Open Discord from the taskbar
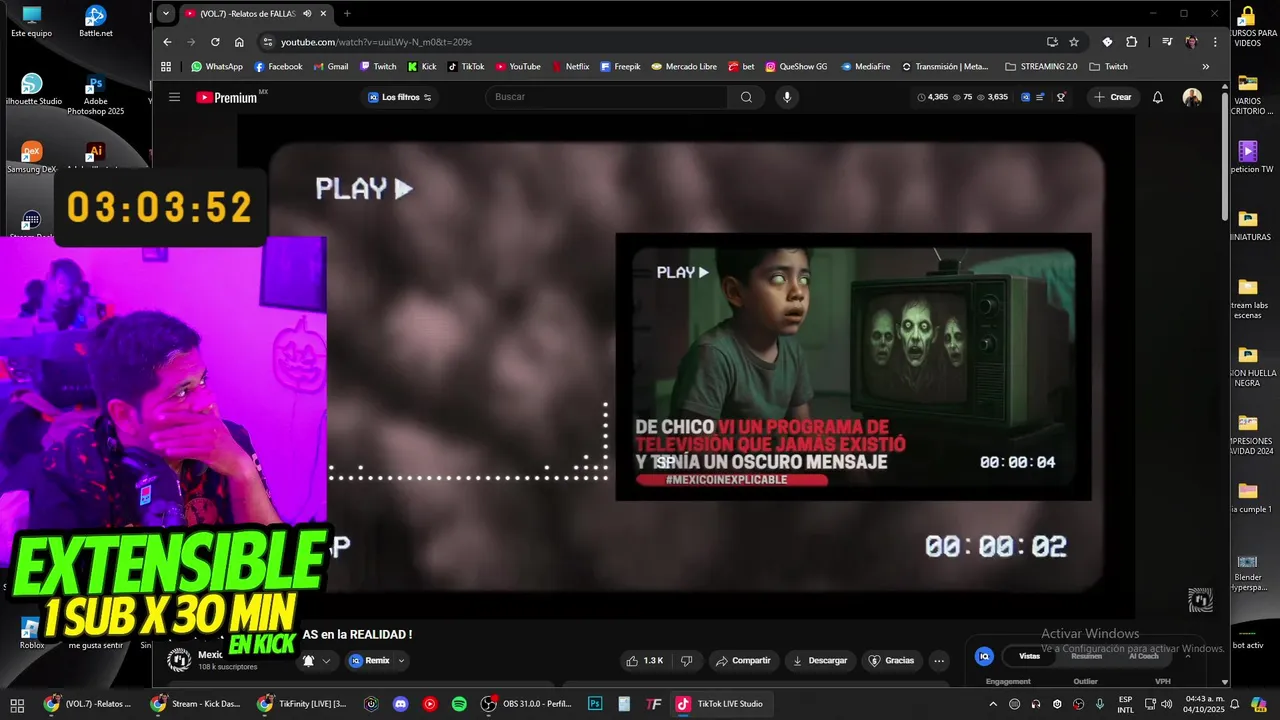1280x720 pixels. pyautogui.click(x=401, y=704)
